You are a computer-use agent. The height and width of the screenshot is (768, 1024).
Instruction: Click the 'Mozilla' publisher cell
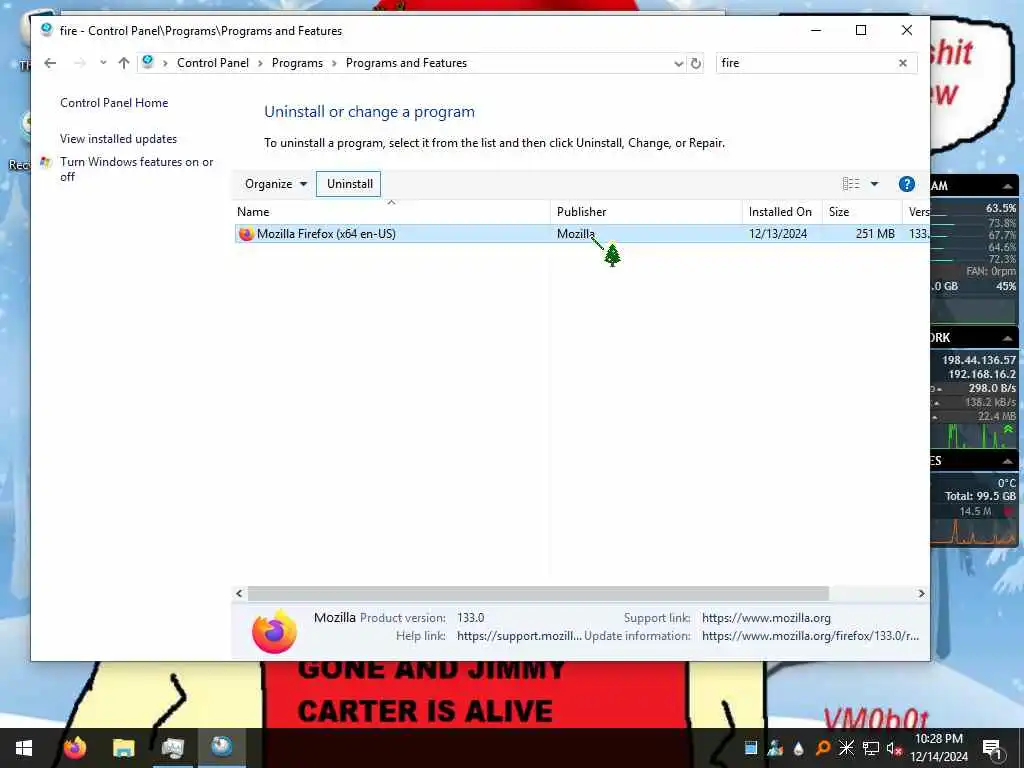tap(575, 234)
